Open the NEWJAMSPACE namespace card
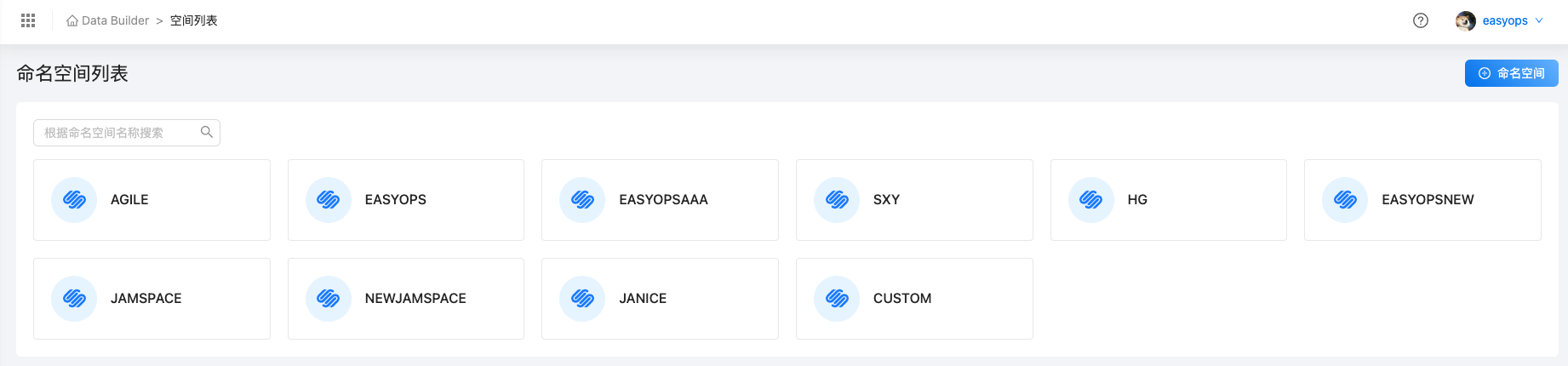The width and height of the screenshot is (1568, 366). pyautogui.click(x=406, y=299)
